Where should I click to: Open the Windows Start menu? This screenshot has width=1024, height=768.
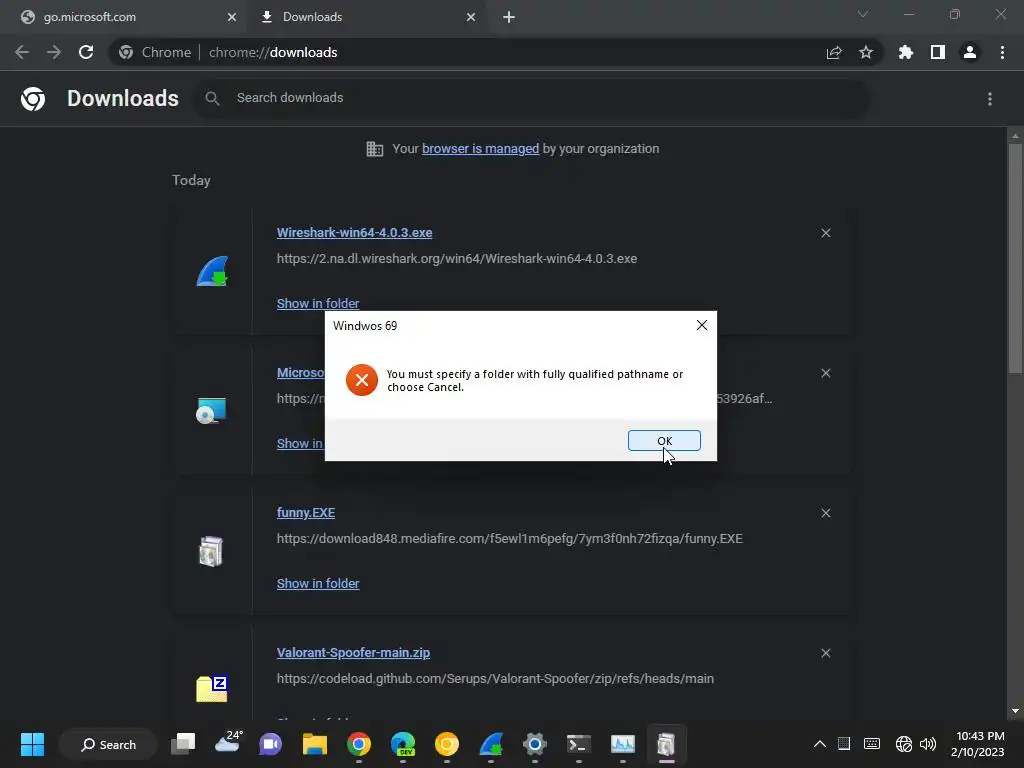(x=32, y=744)
